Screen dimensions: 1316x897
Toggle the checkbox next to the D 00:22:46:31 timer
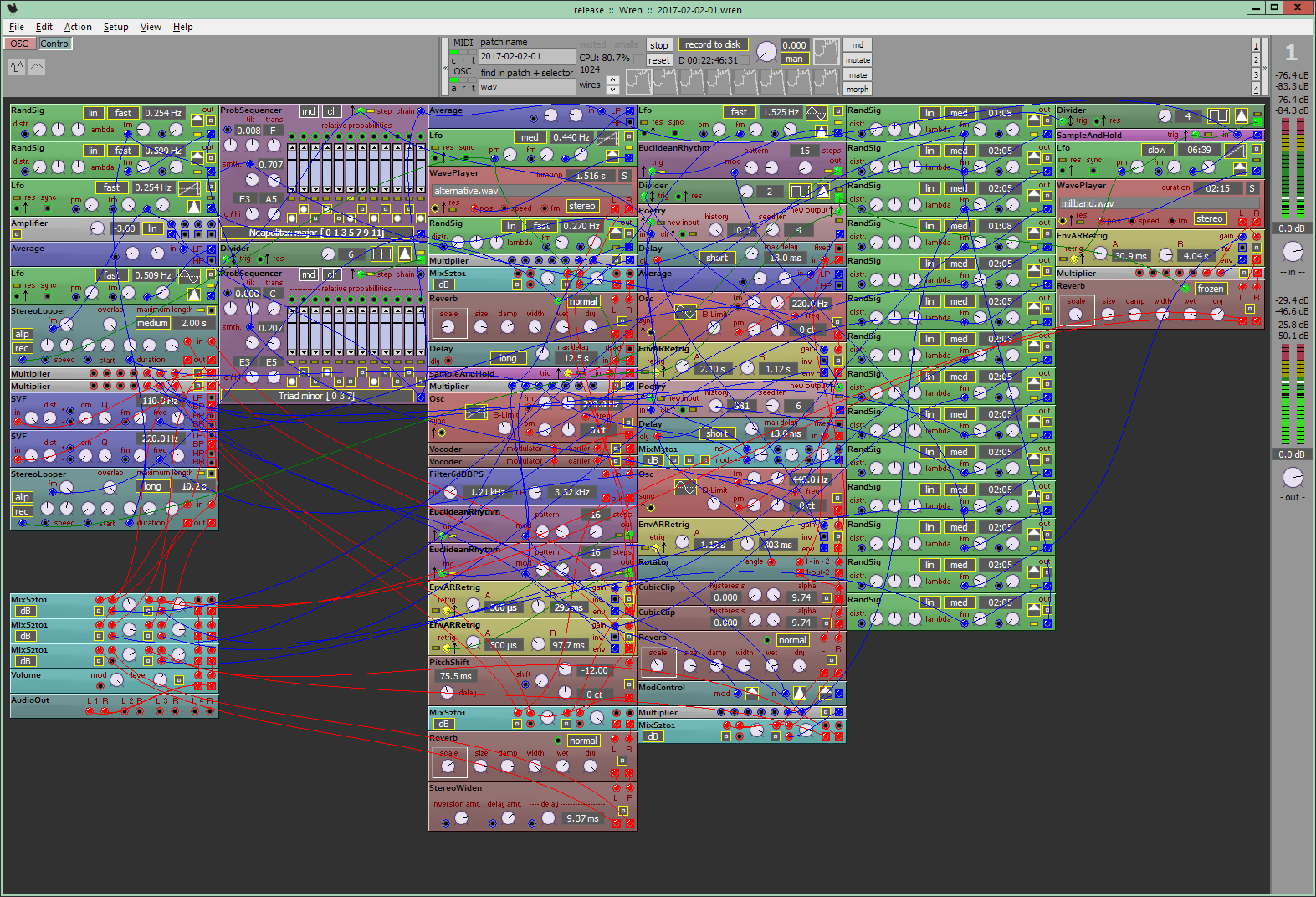744,60
